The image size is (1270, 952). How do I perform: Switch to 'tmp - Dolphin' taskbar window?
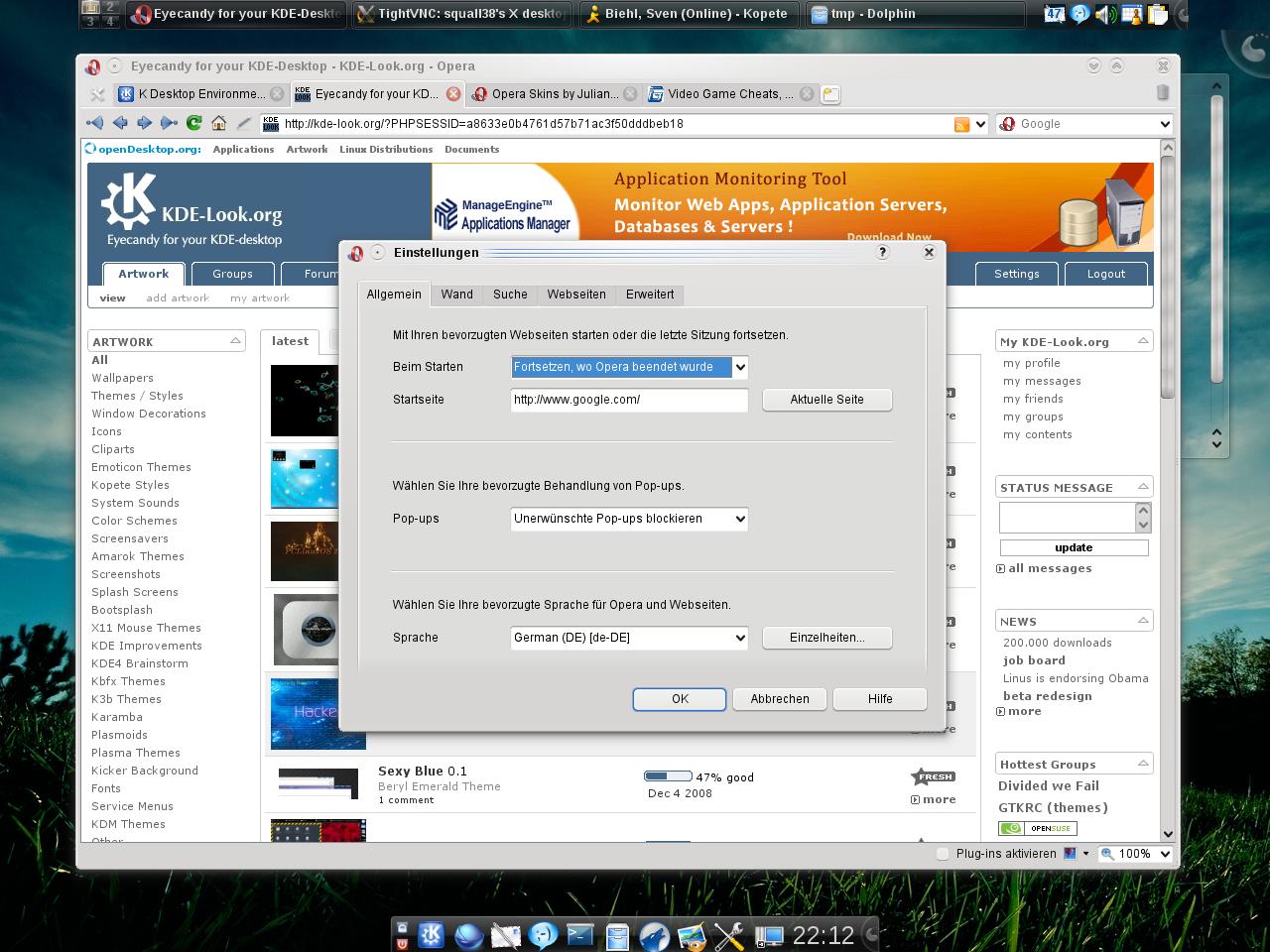(915, 14)
